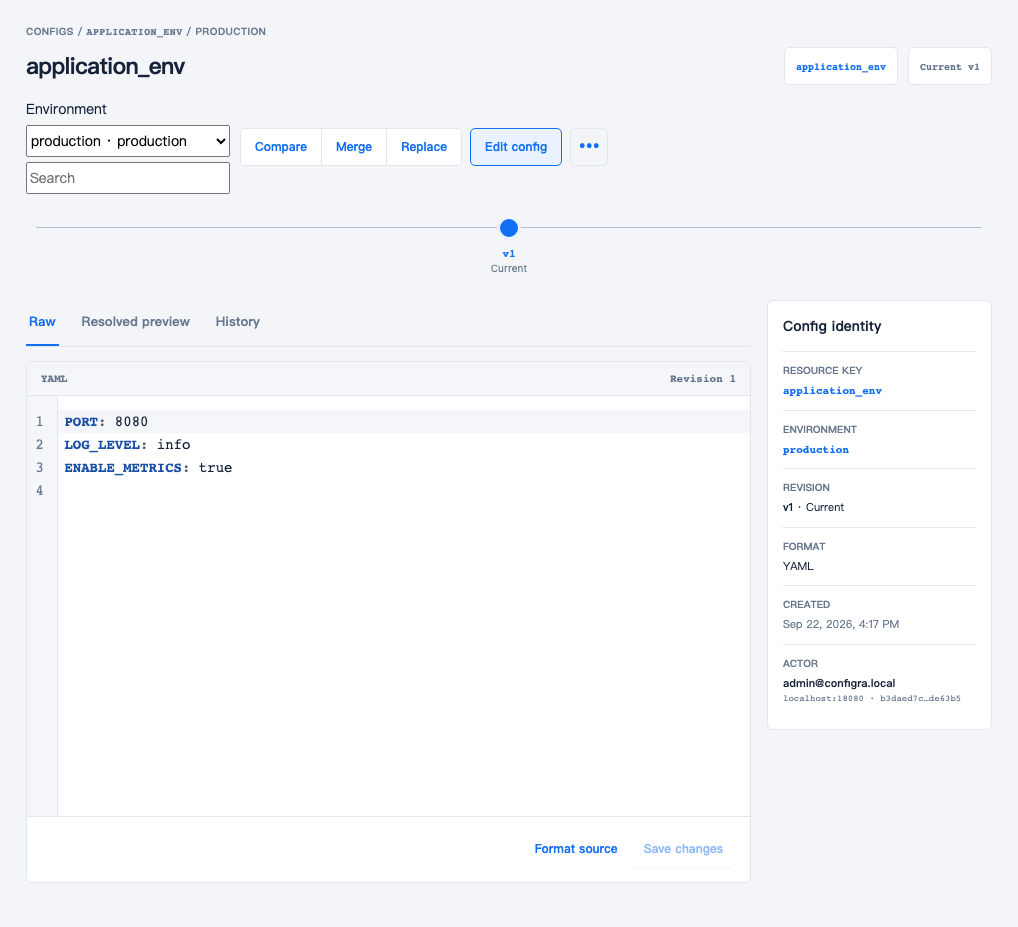Place cursor on the PORT: 8080 line
This screenshot has width=1018, height=927.
404,422
